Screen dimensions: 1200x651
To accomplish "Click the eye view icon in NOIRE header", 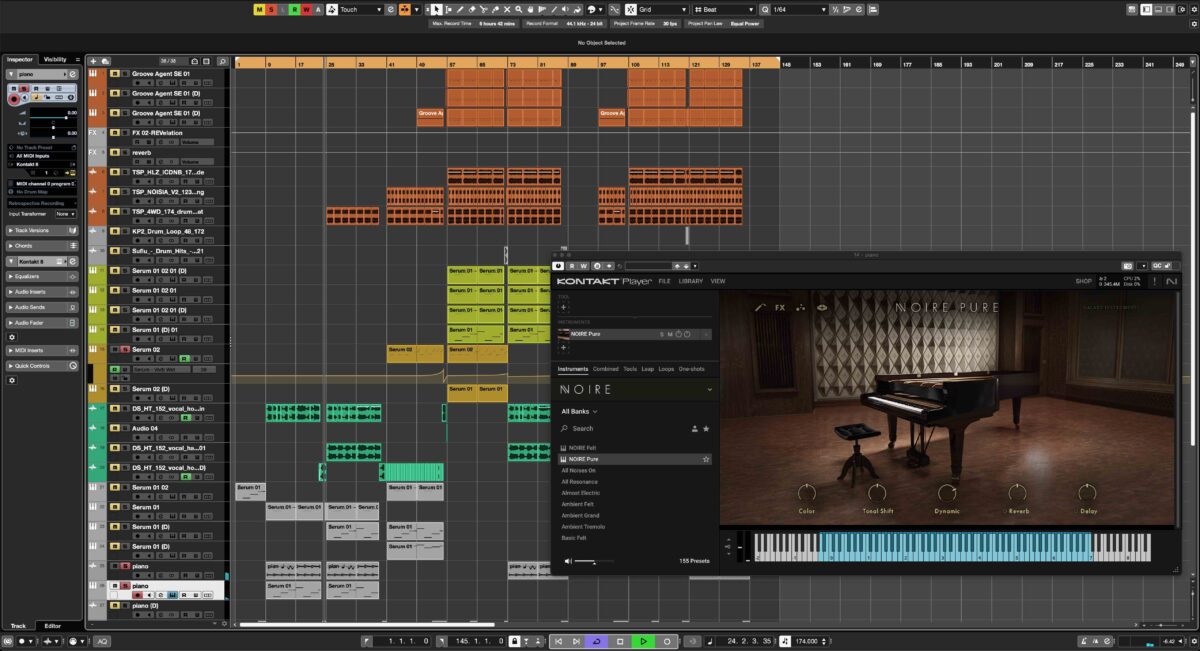I will tap(822, 307).
